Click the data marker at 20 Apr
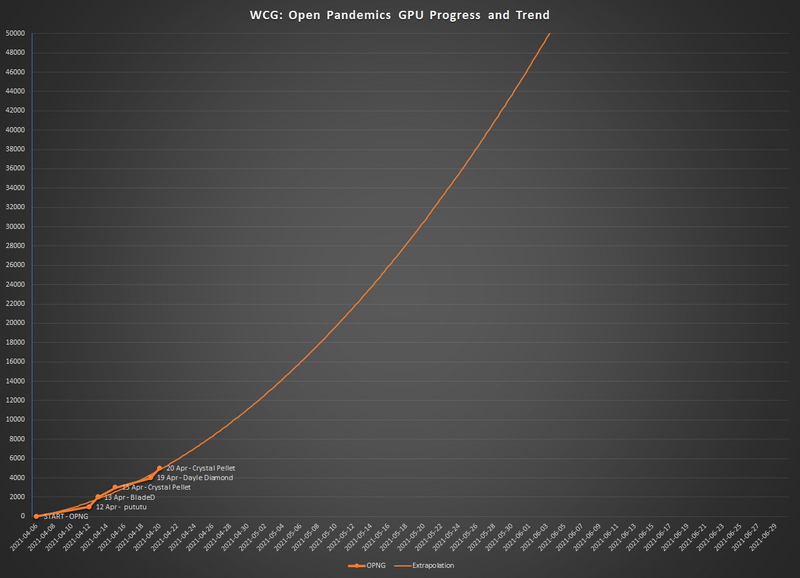The image size is (800, 578). pos(160,468)
